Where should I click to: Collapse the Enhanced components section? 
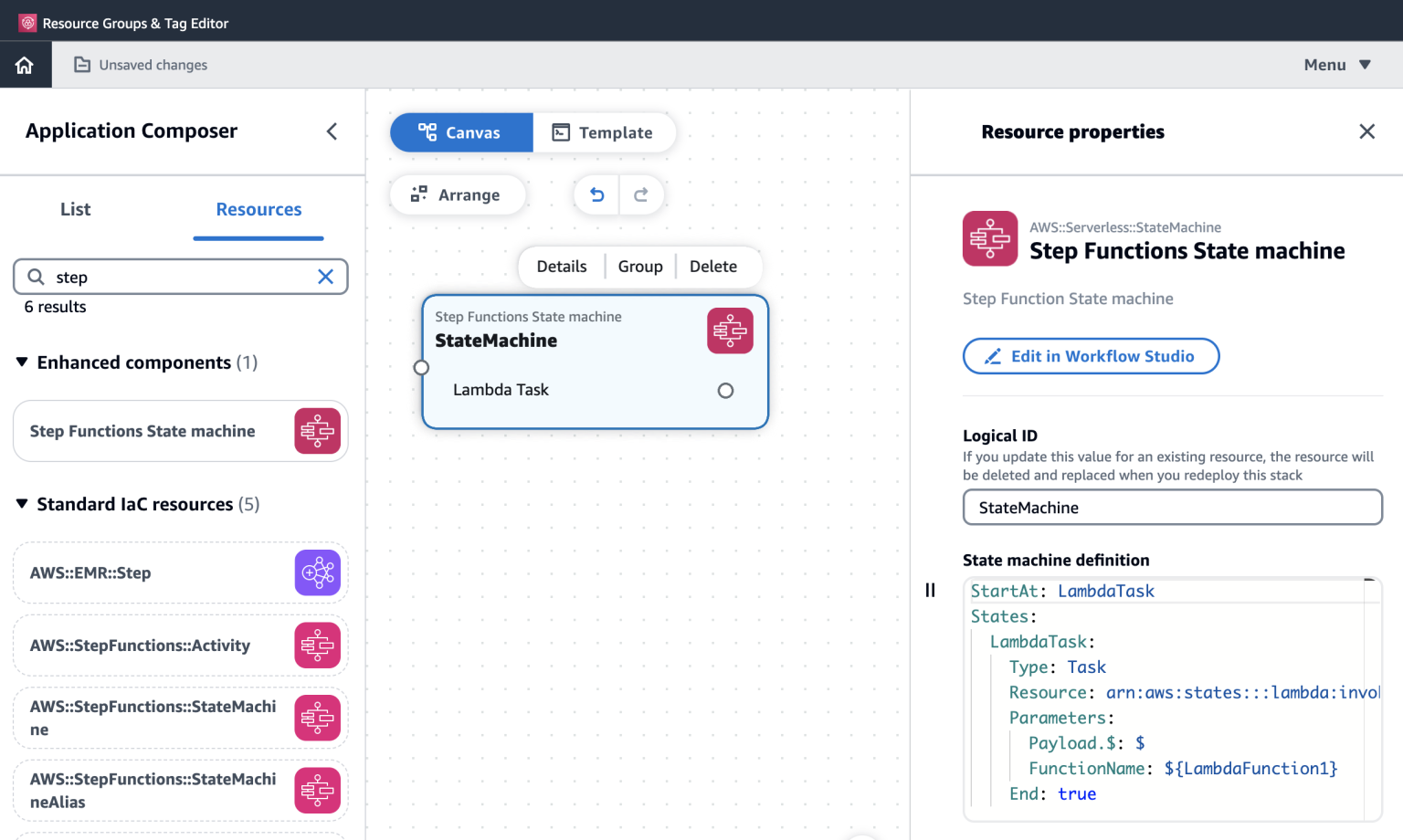(x=22, y=362)
